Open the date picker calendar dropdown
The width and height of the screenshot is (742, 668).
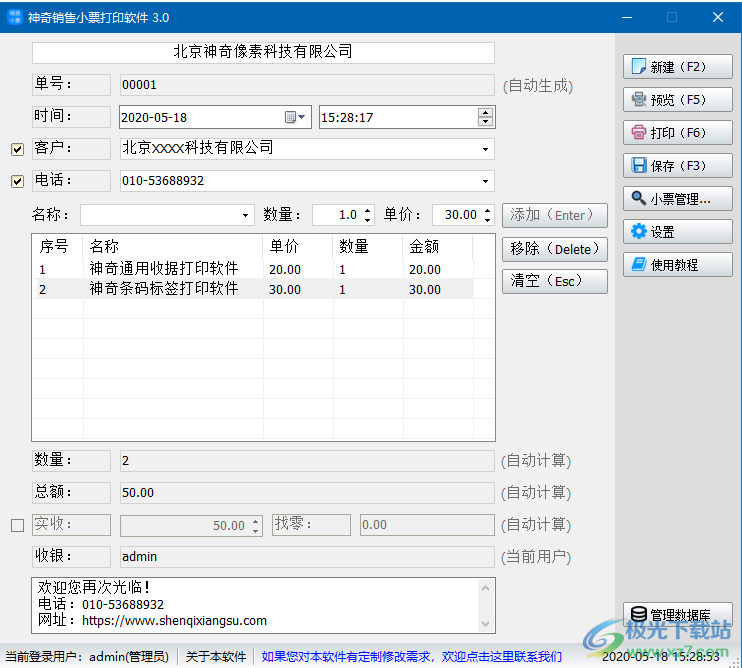tap(295, 117)
